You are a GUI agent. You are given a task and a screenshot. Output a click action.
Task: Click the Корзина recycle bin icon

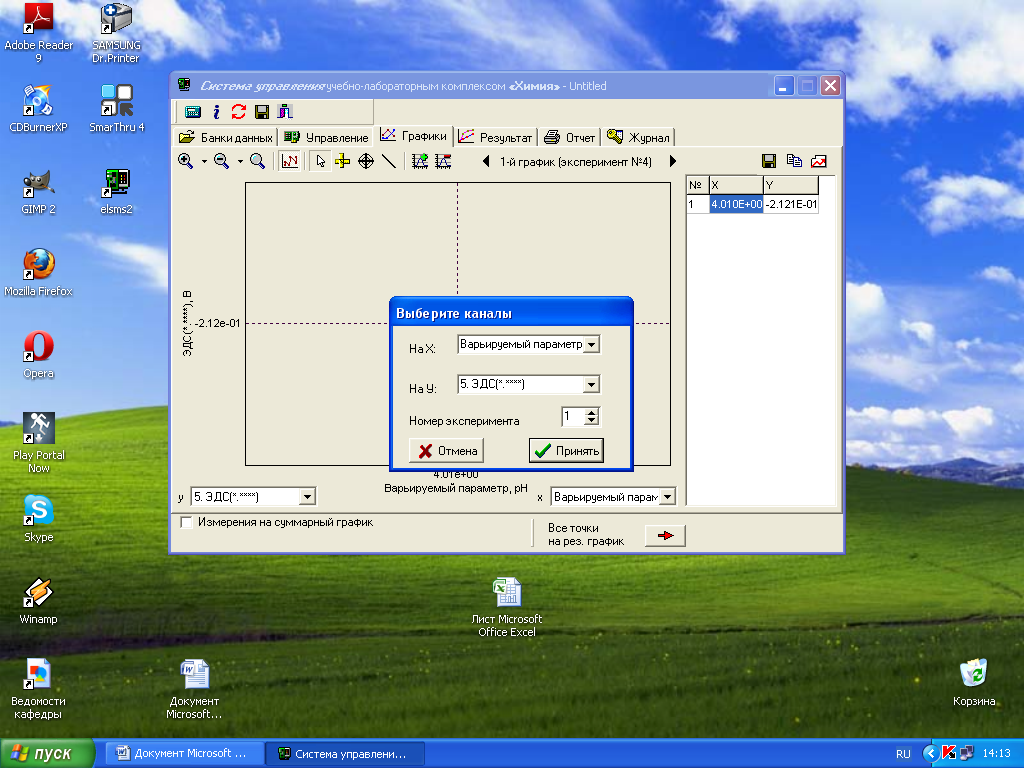pos(974,682)
